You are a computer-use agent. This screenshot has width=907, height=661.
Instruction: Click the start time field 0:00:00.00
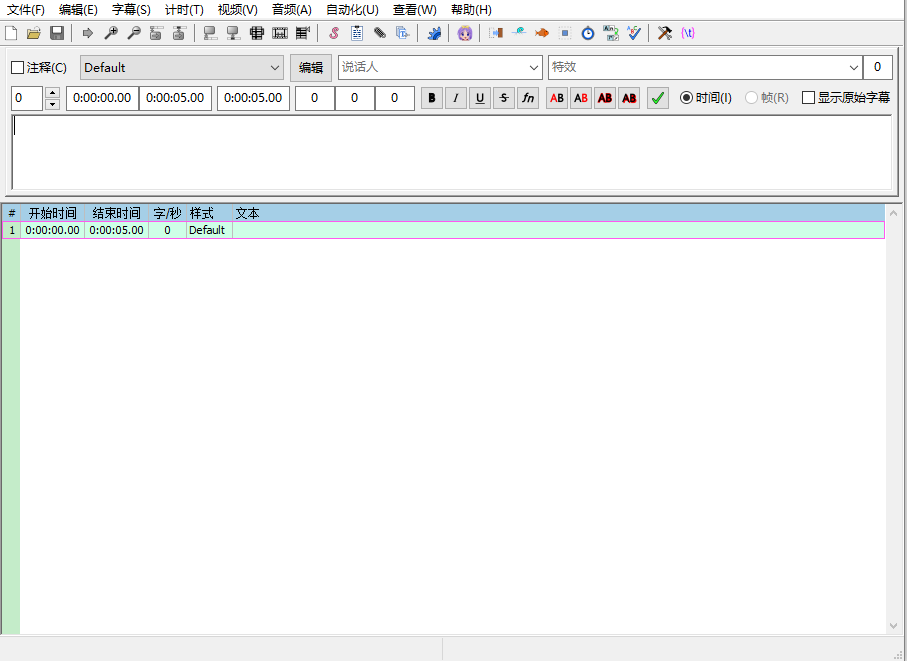pyautogui.click(x=102, y=98)
